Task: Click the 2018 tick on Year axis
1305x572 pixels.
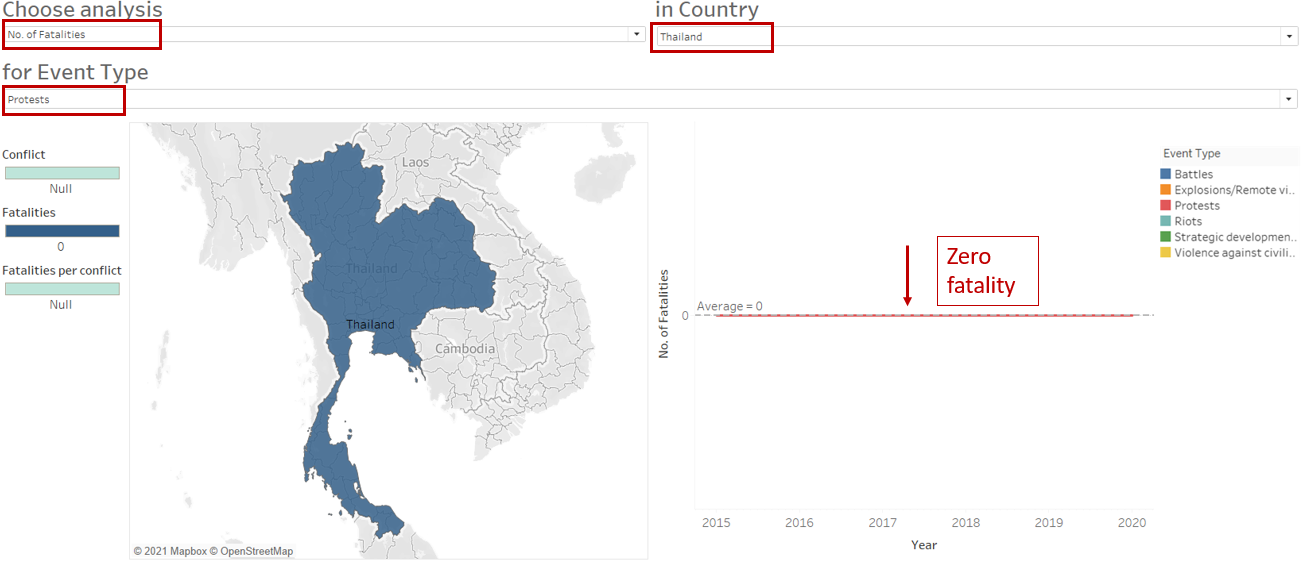Action: point(965,522)
